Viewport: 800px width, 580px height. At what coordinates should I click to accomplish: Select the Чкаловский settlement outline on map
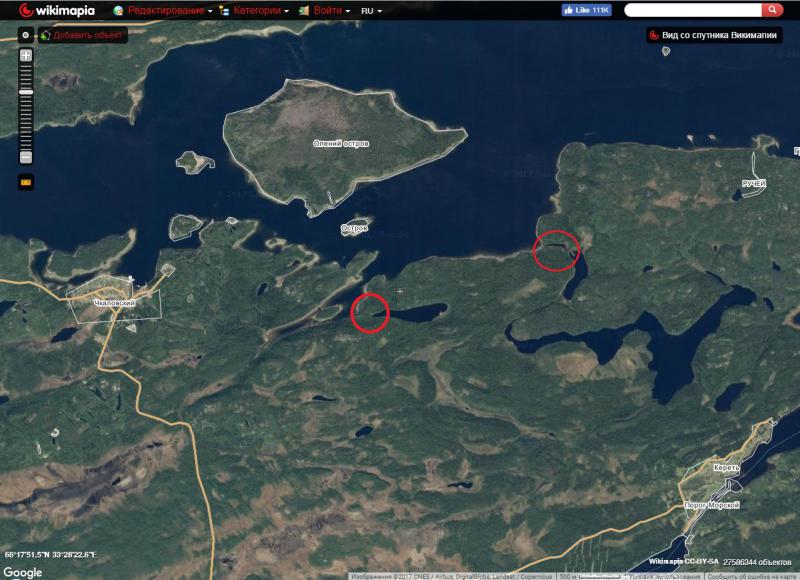click(113, 302)
